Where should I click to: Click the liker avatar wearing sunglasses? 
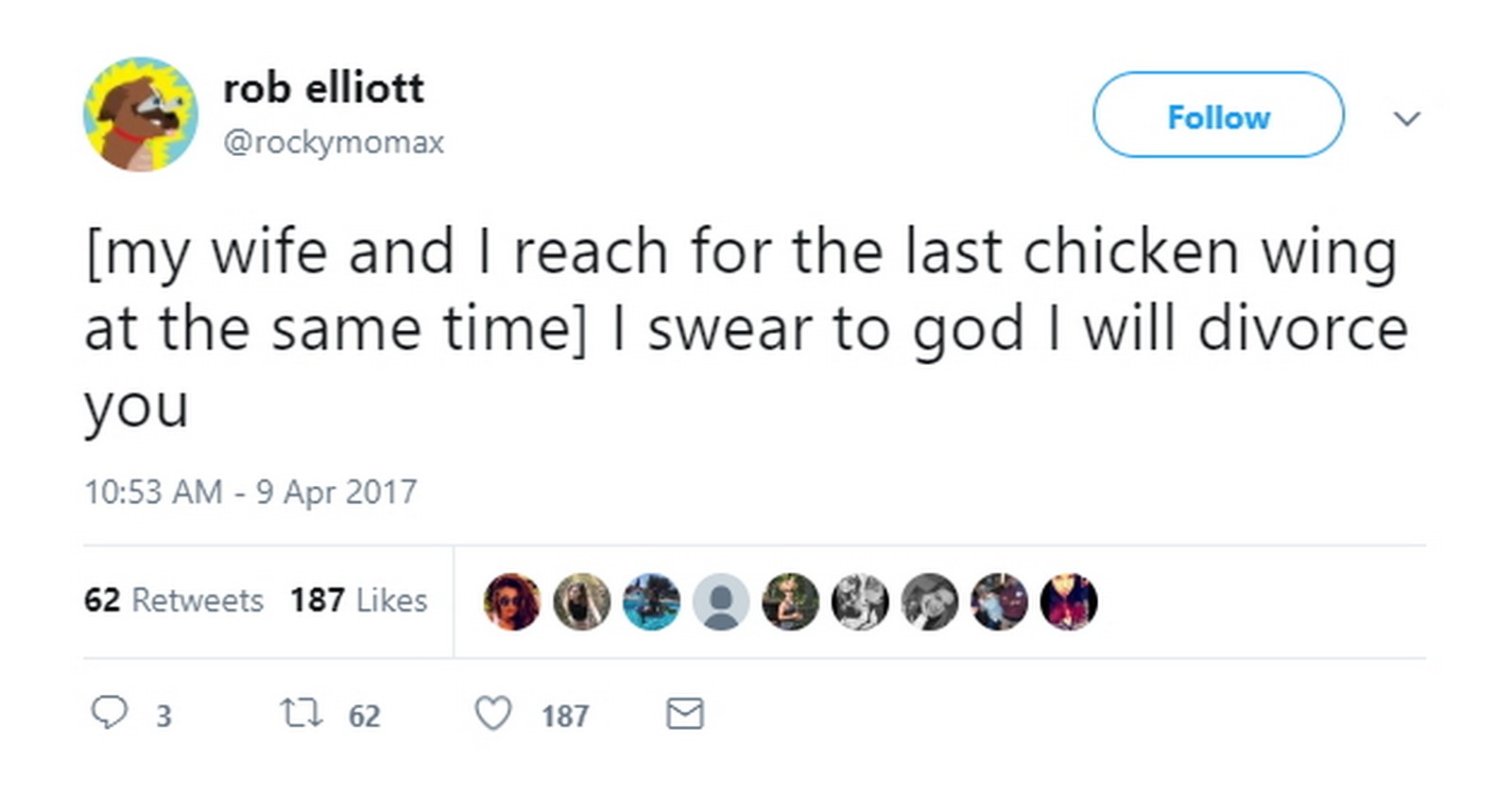511,601
